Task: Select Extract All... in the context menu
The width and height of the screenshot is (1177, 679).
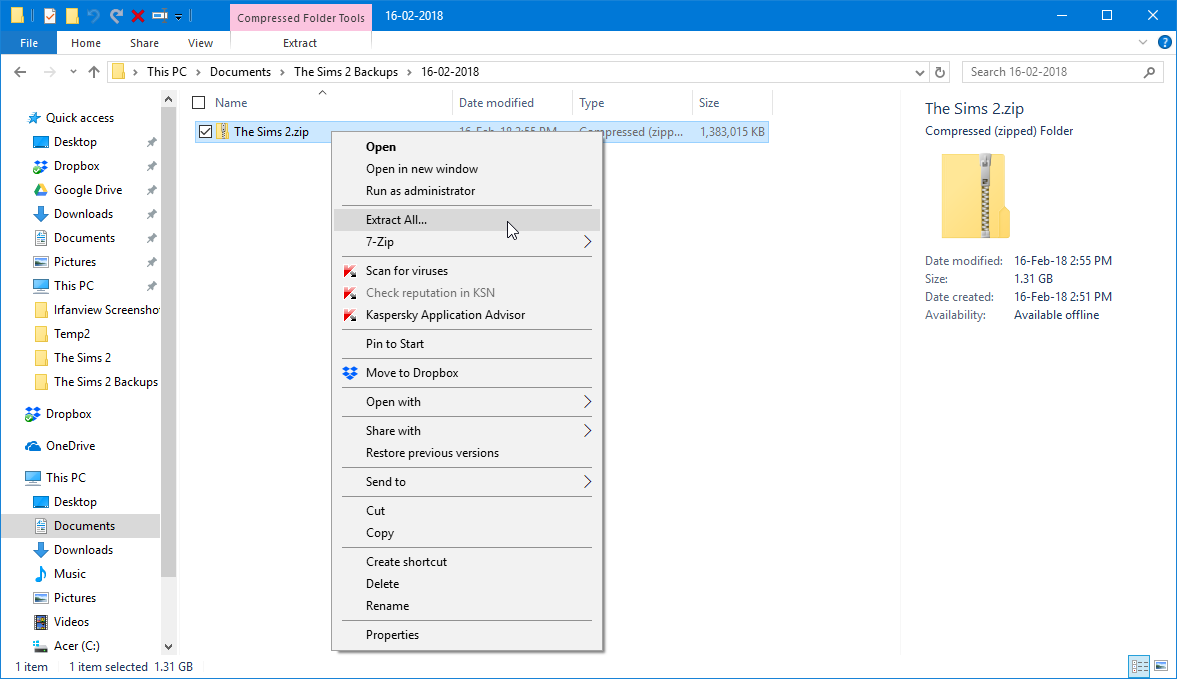Action: 466,220
